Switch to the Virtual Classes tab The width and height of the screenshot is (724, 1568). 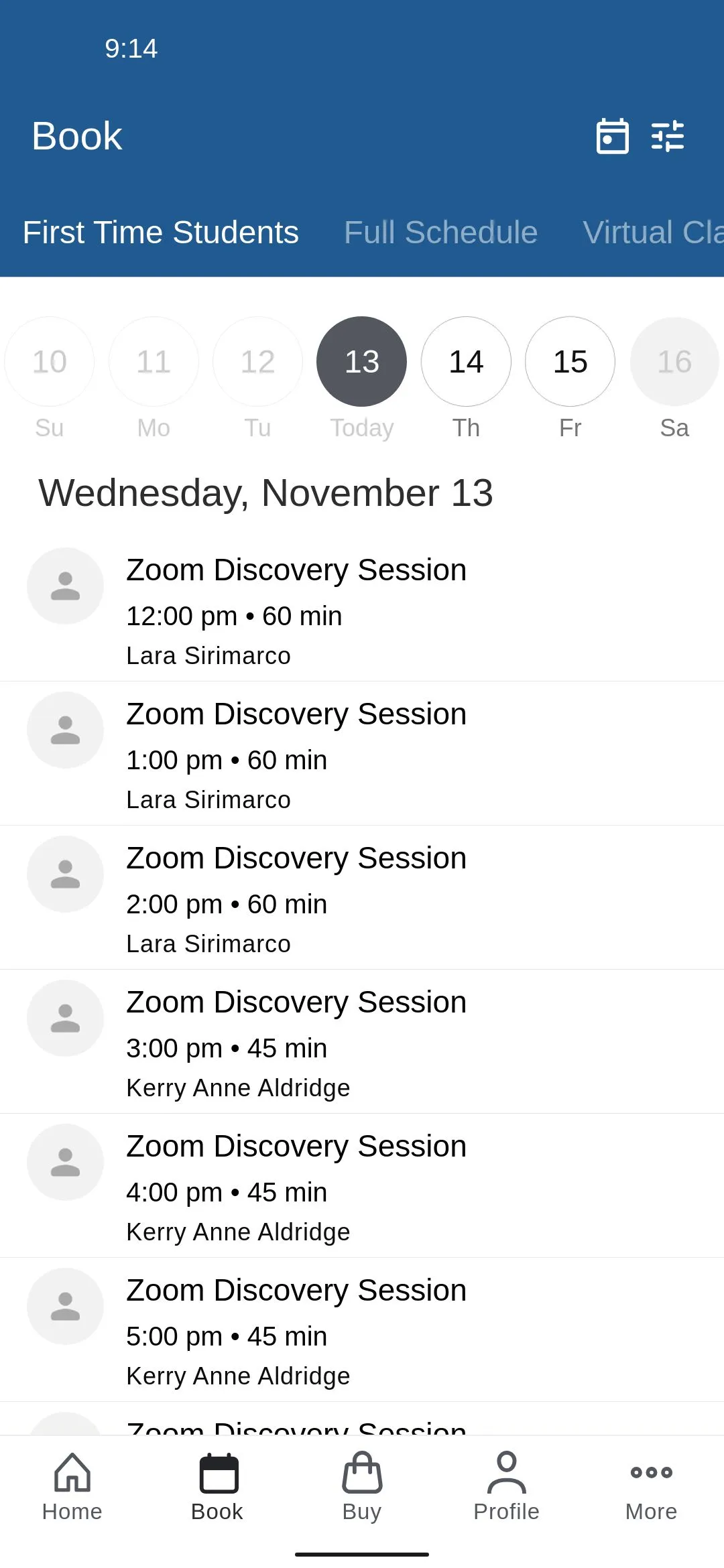tap(653, 233)
